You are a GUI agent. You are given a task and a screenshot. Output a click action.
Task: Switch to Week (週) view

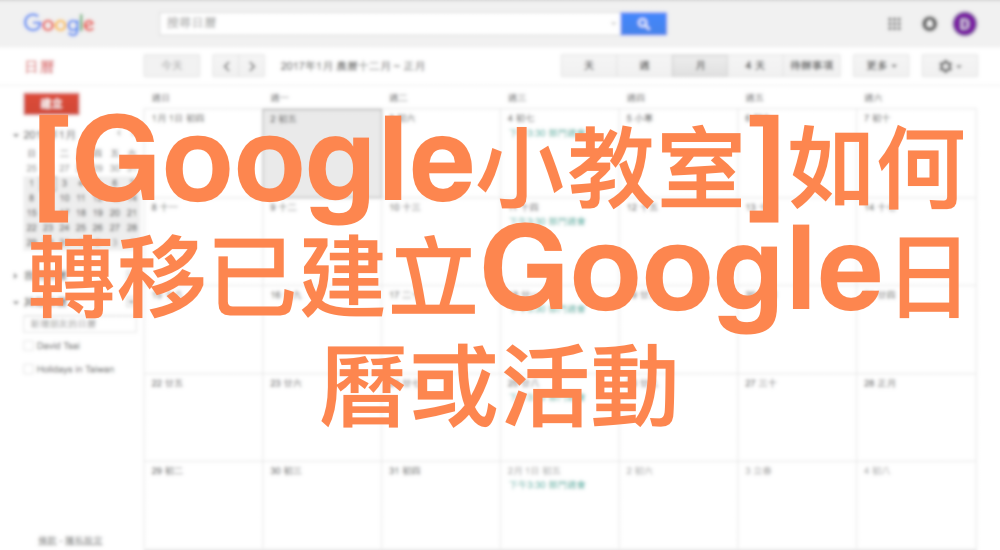tap(644, 66)
